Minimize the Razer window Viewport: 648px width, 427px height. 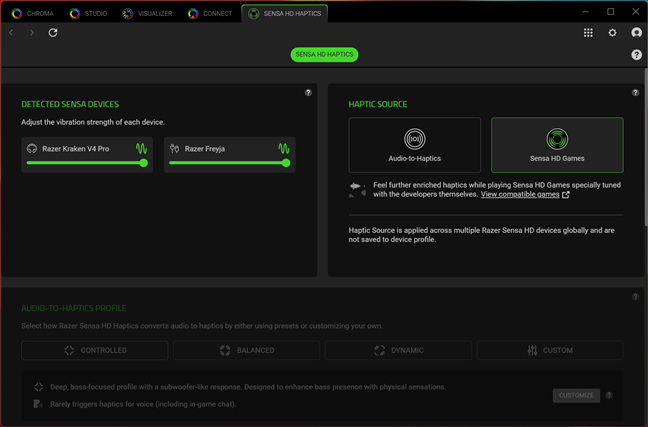585,12
